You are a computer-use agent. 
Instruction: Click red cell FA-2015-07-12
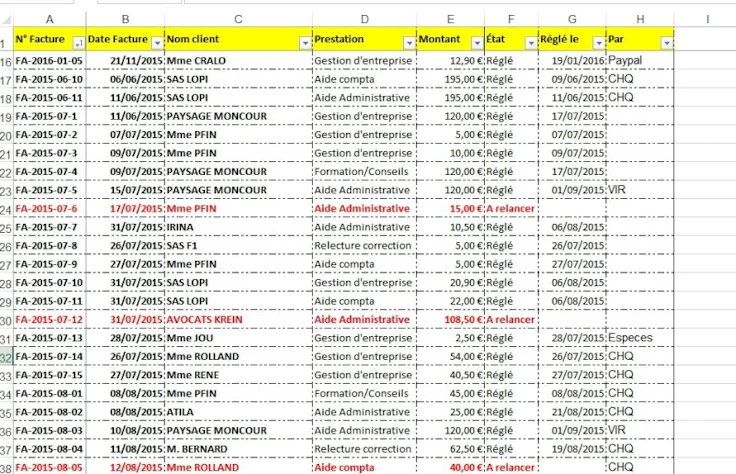[49, 320]
